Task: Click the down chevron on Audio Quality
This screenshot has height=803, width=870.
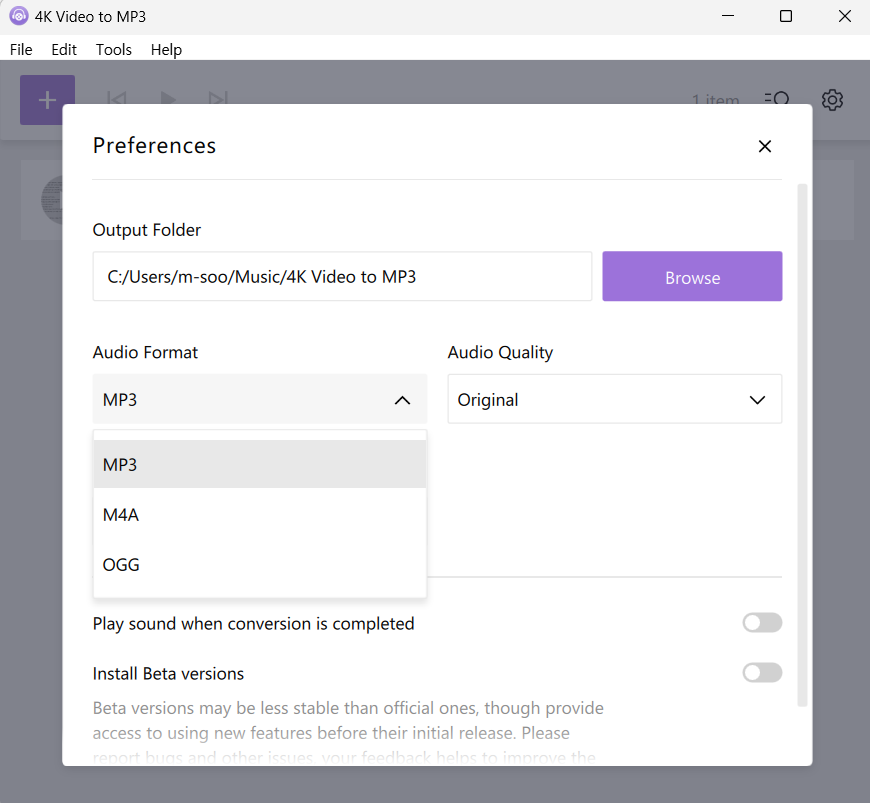Action: tap(757, 400)
